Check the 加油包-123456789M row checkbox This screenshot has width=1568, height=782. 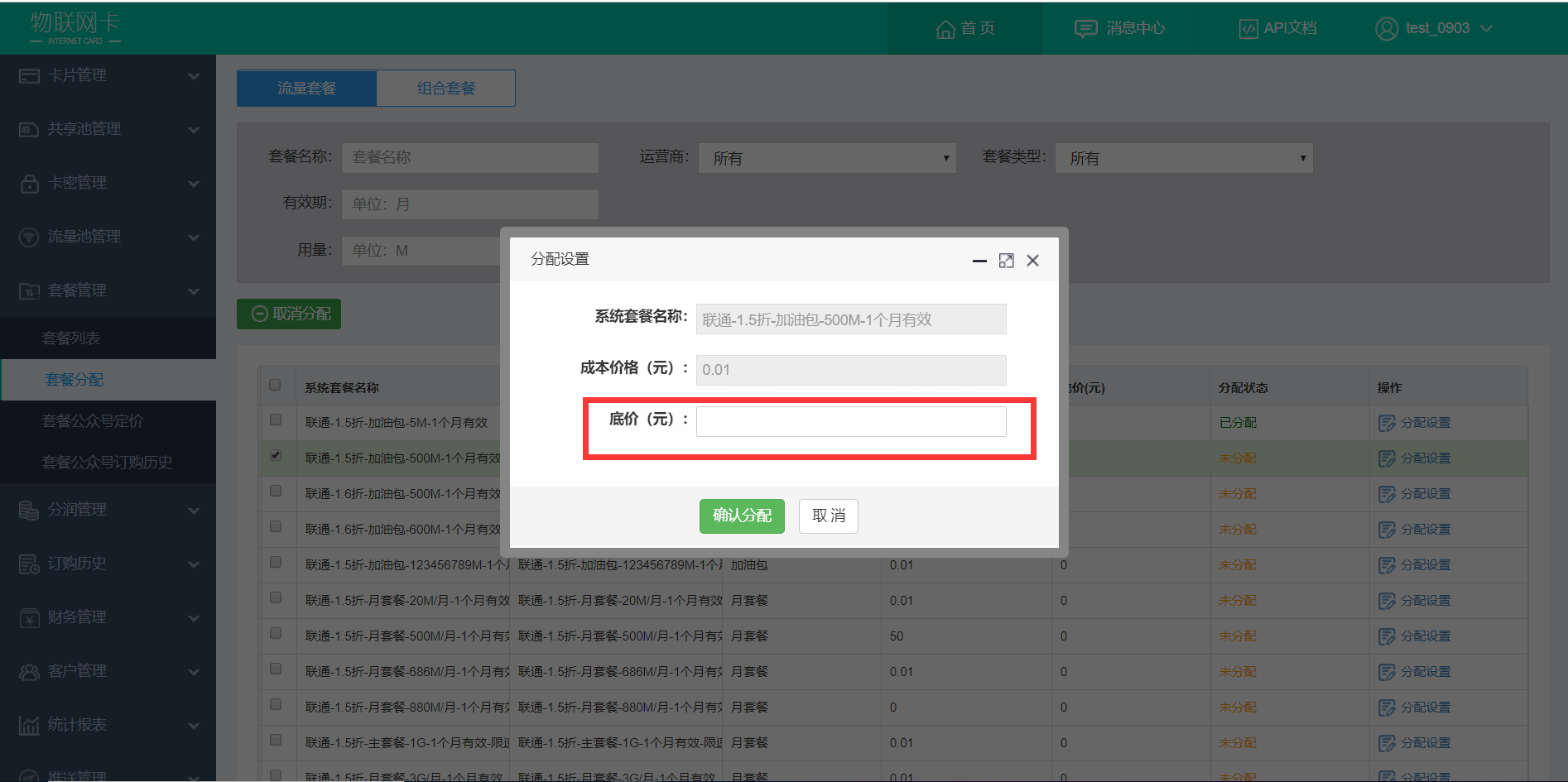[276, 563]
